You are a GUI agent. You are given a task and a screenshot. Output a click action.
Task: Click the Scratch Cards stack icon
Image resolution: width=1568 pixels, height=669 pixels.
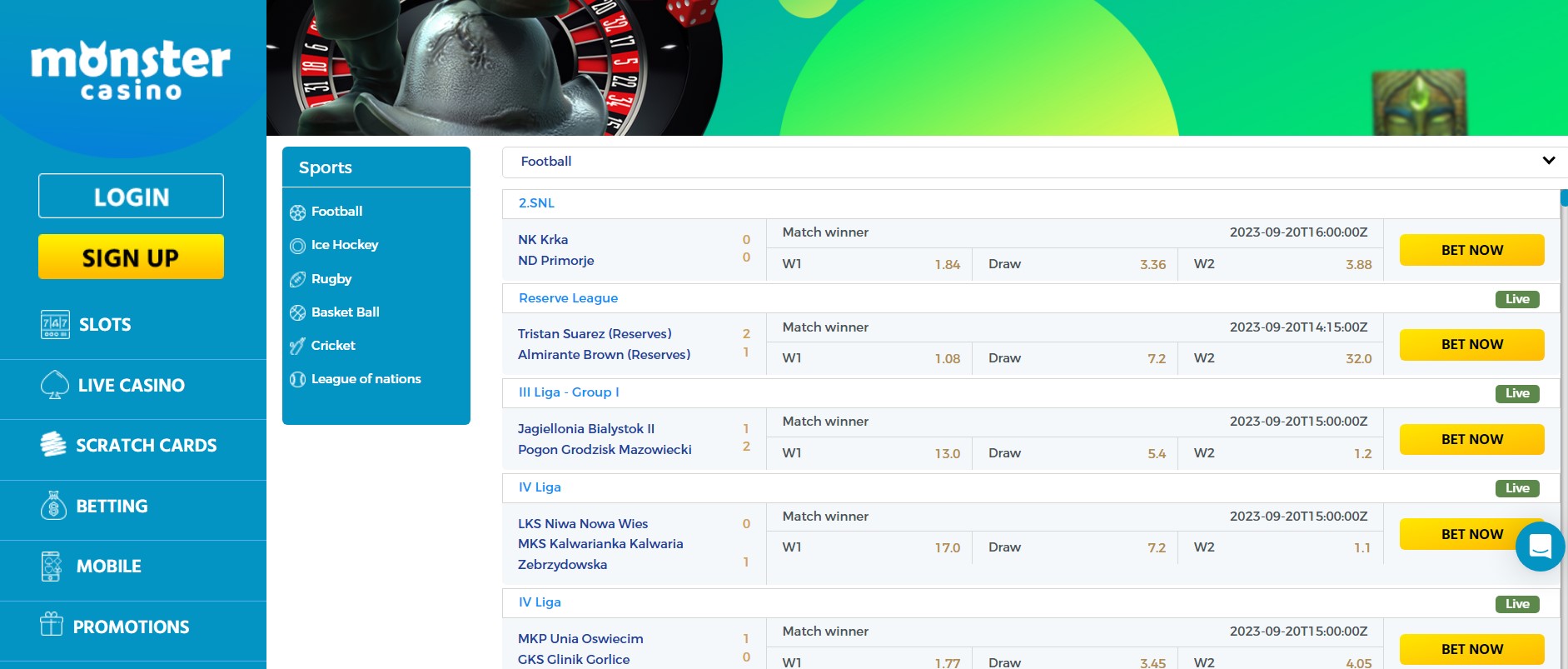click(53, 445)
